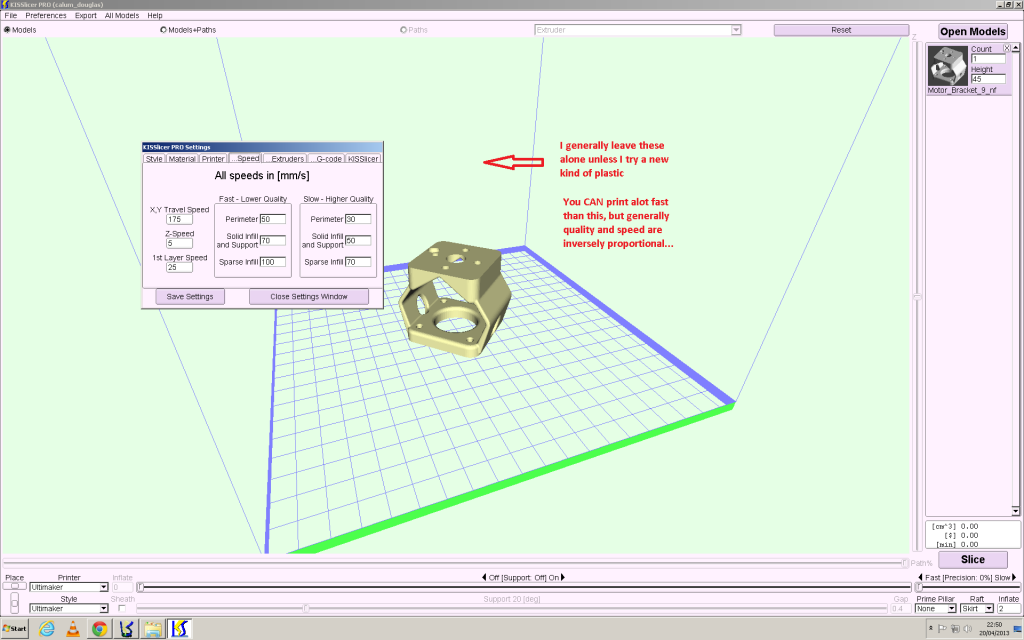Open the All Models menu
1024x640 pixels.
[121, 15]
